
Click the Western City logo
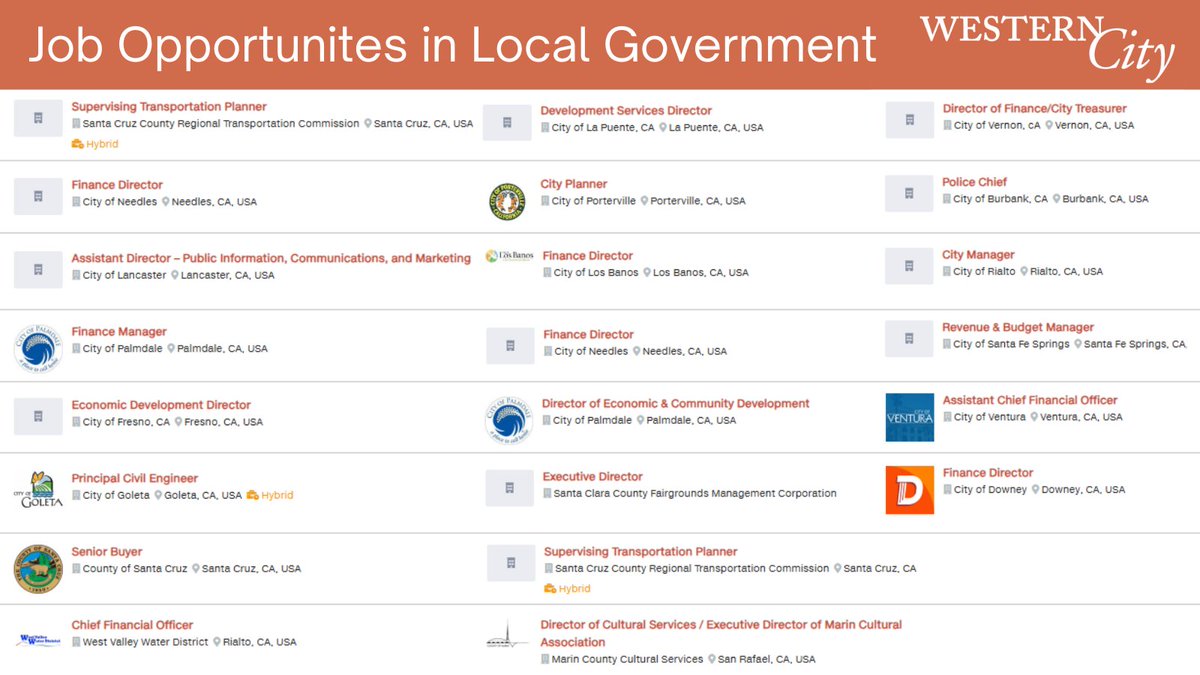coord(1047,47)
